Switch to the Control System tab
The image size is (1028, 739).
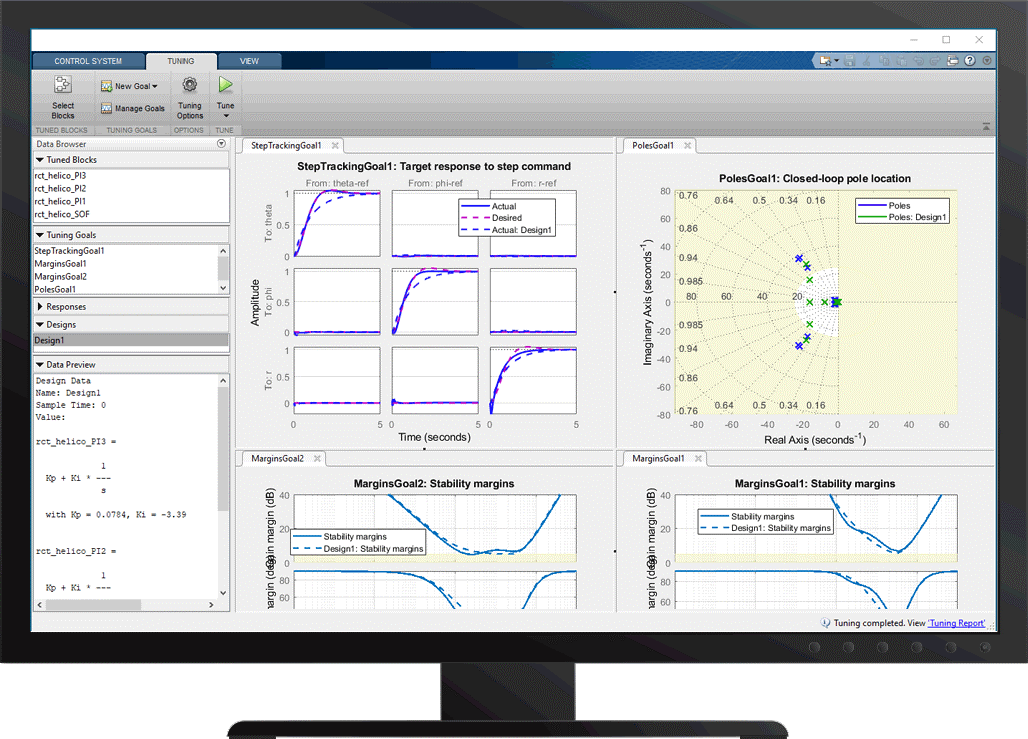pyautogui.click(x=88, y=61)
